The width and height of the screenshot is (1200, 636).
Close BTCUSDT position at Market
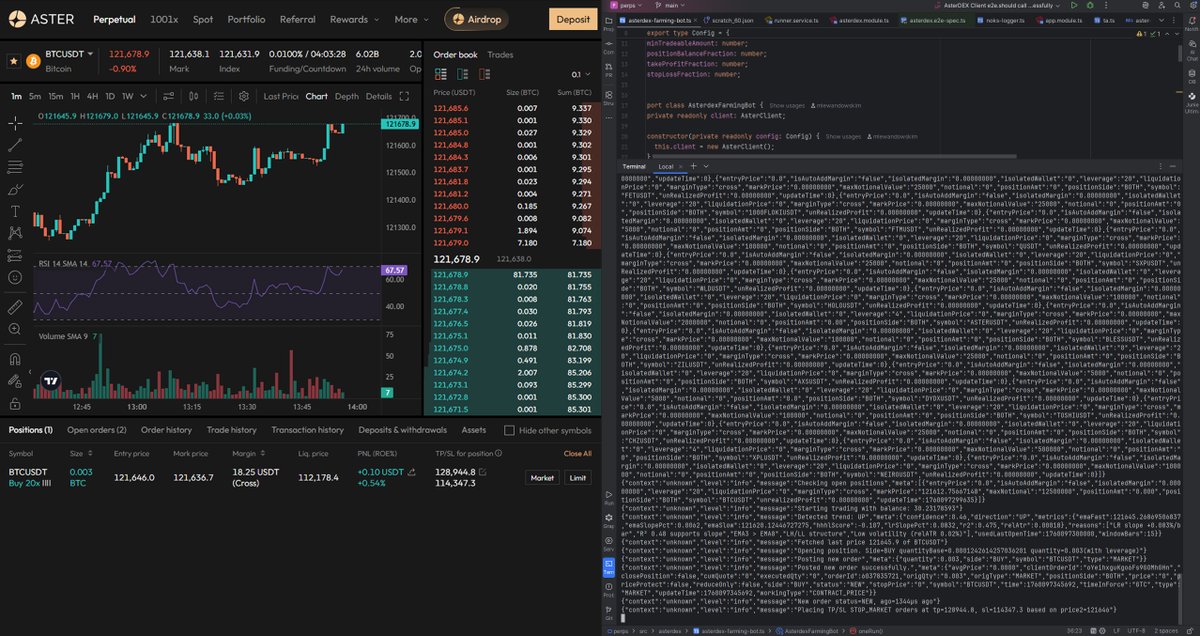pyautogui.click(x=542, y=478)
